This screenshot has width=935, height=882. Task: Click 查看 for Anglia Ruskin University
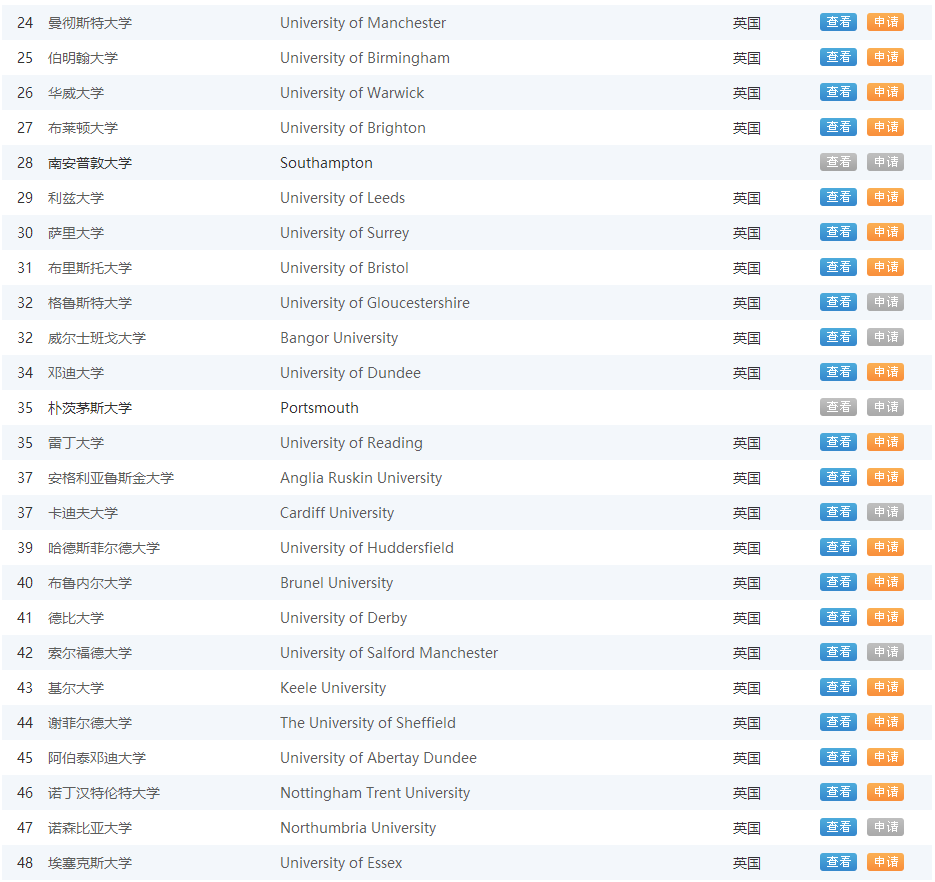click(838, 477)
